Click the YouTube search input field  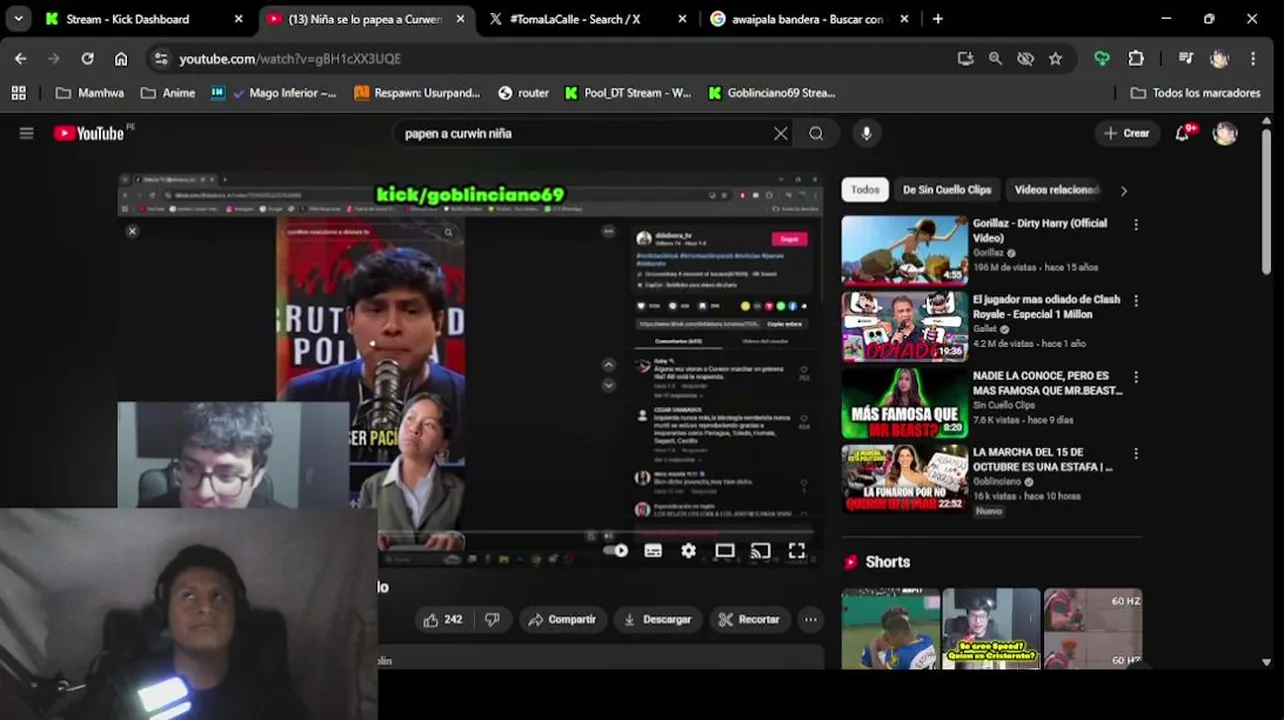(x=585, y=133)
